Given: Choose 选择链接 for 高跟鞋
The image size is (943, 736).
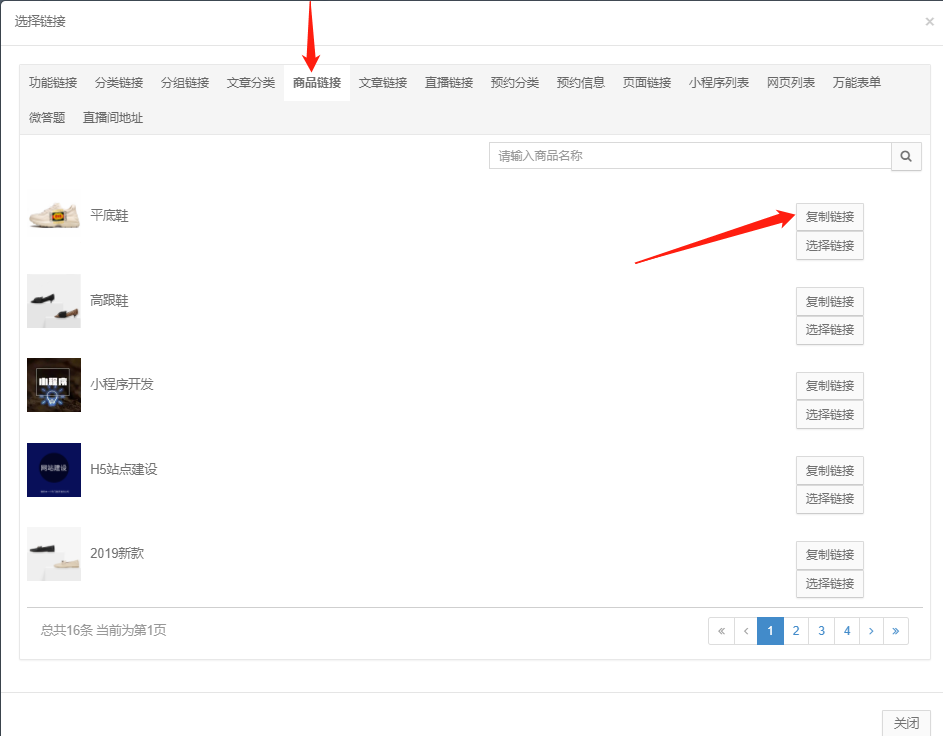Looking at the screenshot, I should point(830,330).
